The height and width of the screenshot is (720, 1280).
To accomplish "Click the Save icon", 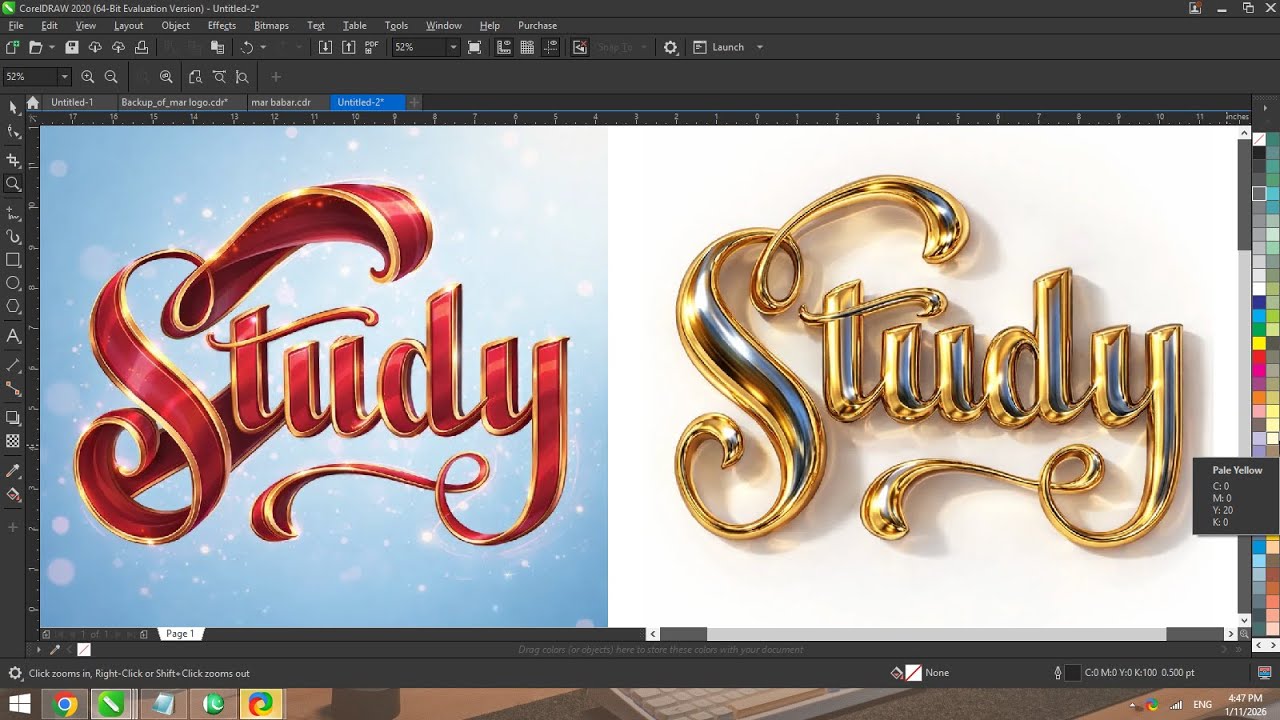I will 71,47.
